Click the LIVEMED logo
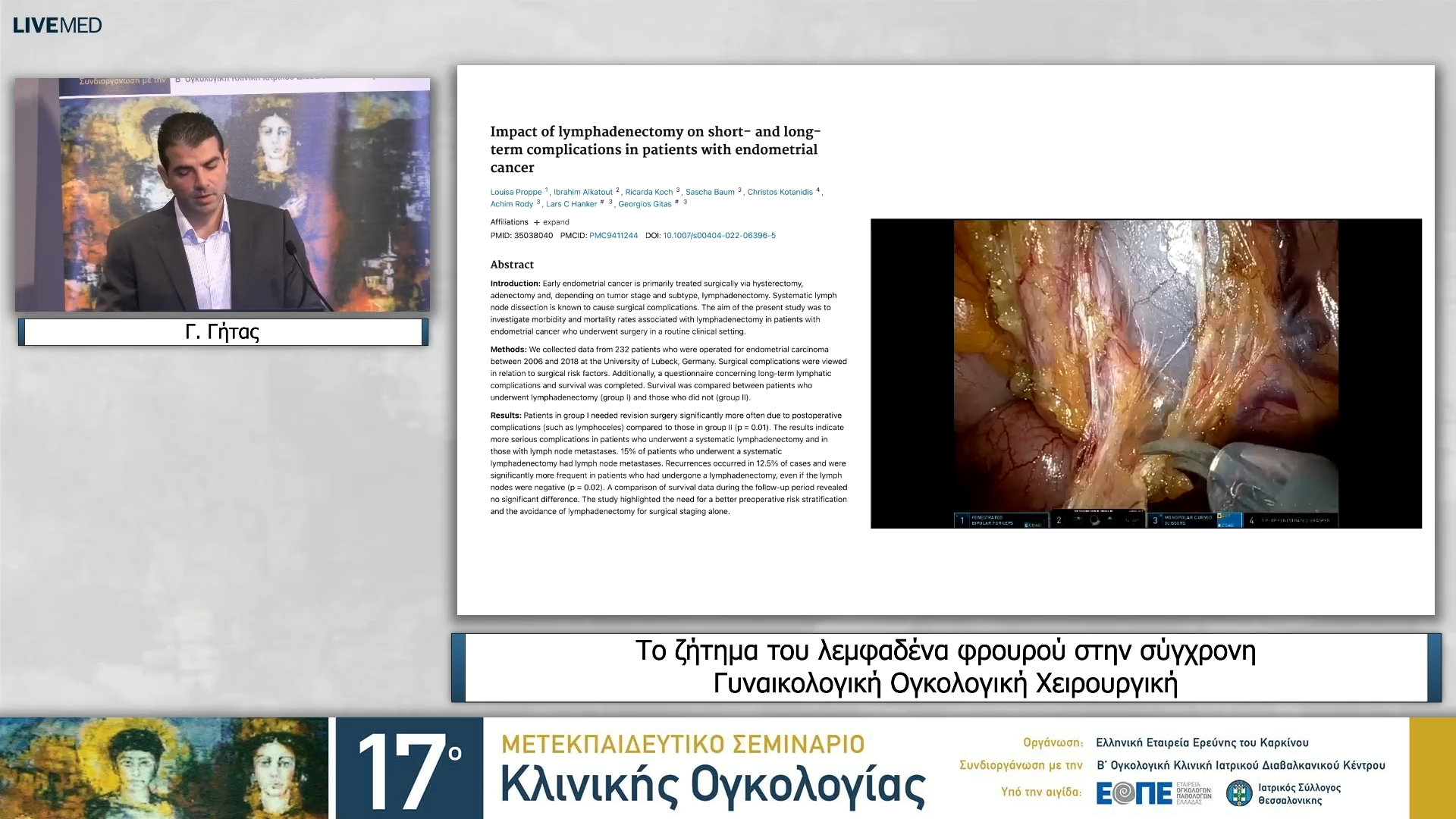The height and width of the screenshot is (819, 1456). point(56,25)
